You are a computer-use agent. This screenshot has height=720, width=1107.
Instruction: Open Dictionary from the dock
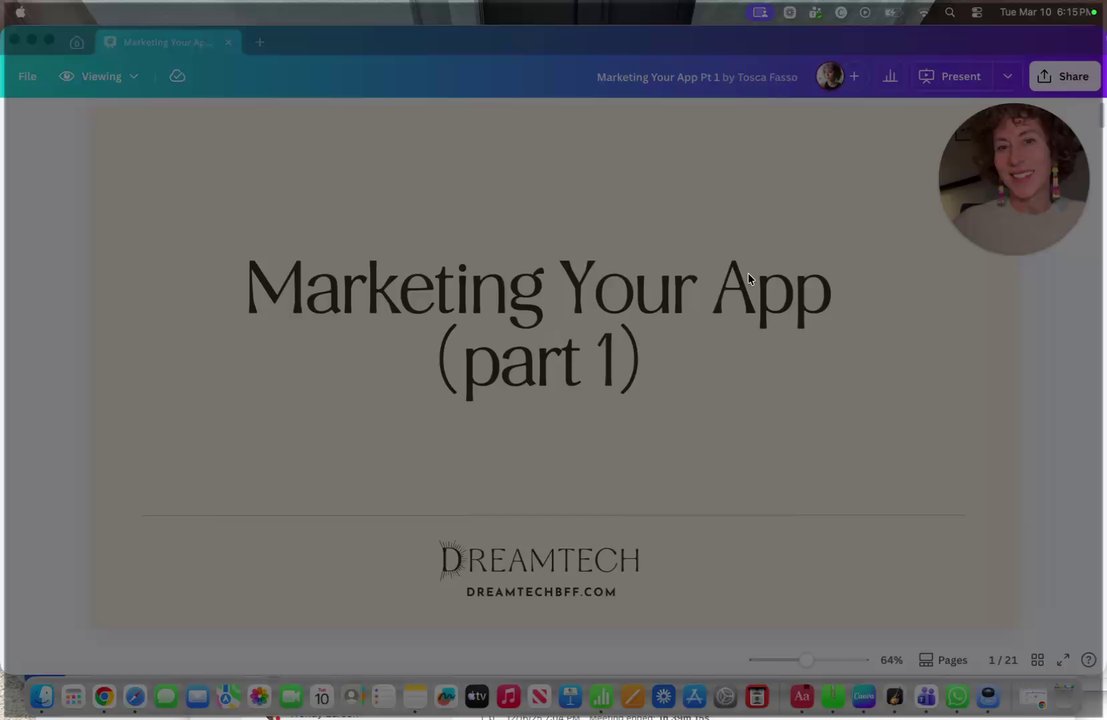click(x=801, y=697)
